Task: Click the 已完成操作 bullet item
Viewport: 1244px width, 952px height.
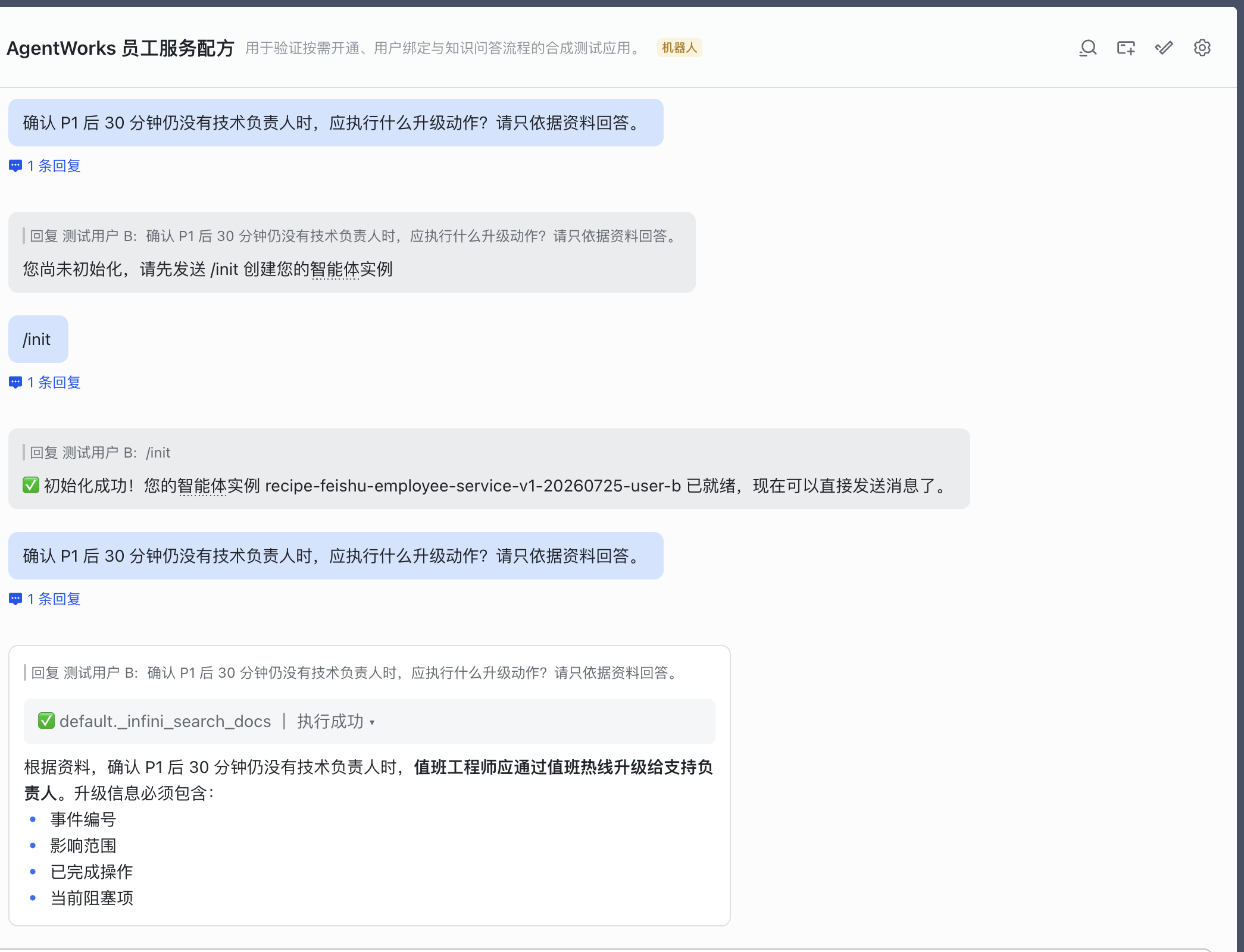Action: (x=92, y=872)
